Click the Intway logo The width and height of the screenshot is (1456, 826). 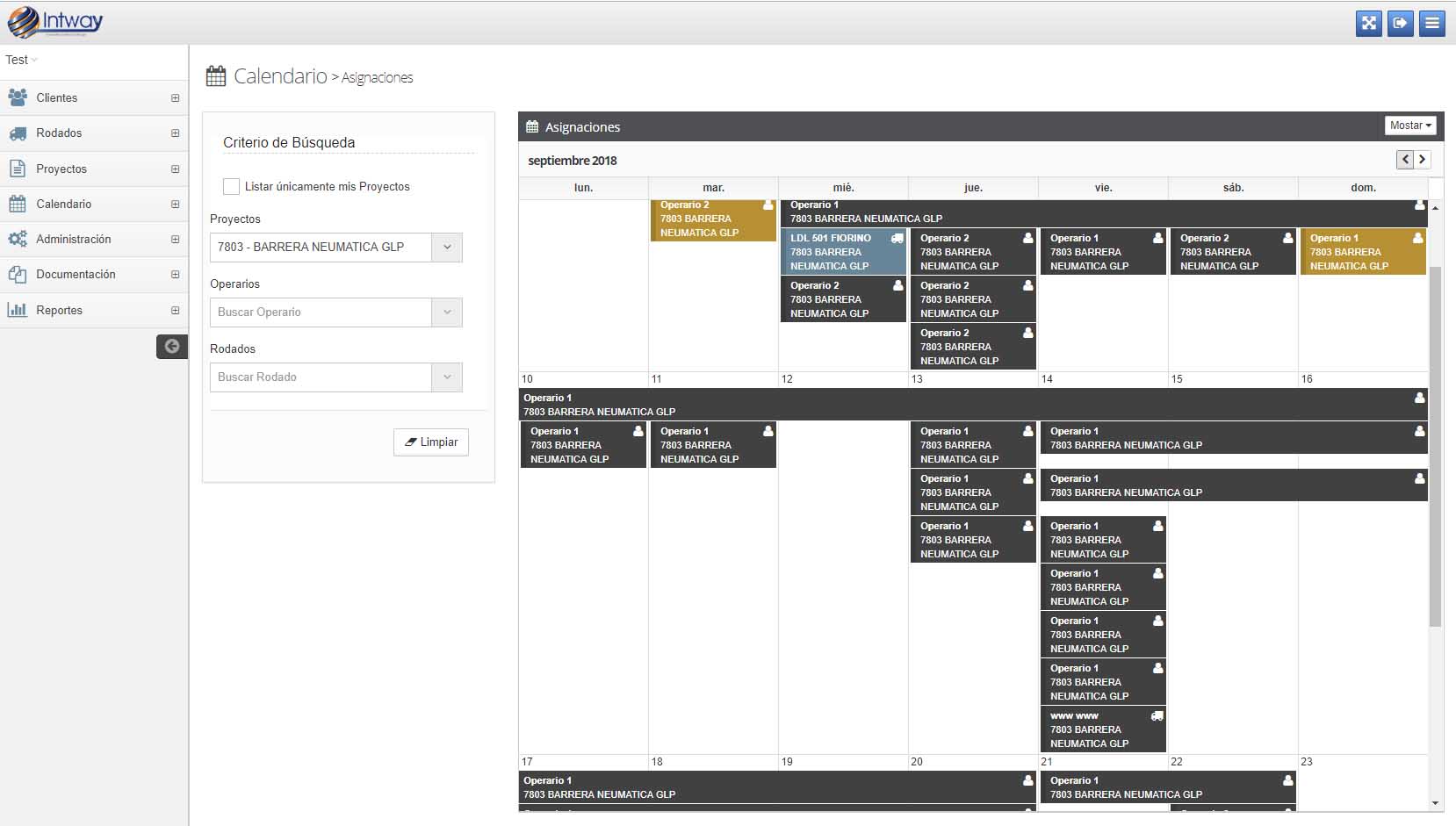(56, 22)
